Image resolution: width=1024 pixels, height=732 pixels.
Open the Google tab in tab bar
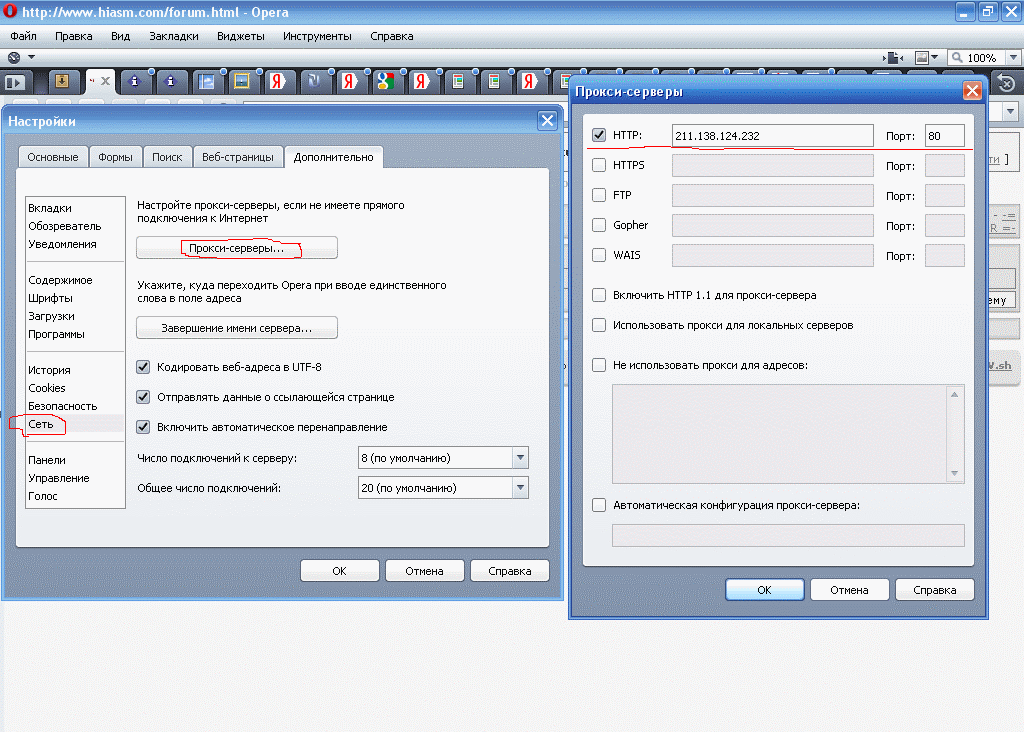[x=384, y=82]
